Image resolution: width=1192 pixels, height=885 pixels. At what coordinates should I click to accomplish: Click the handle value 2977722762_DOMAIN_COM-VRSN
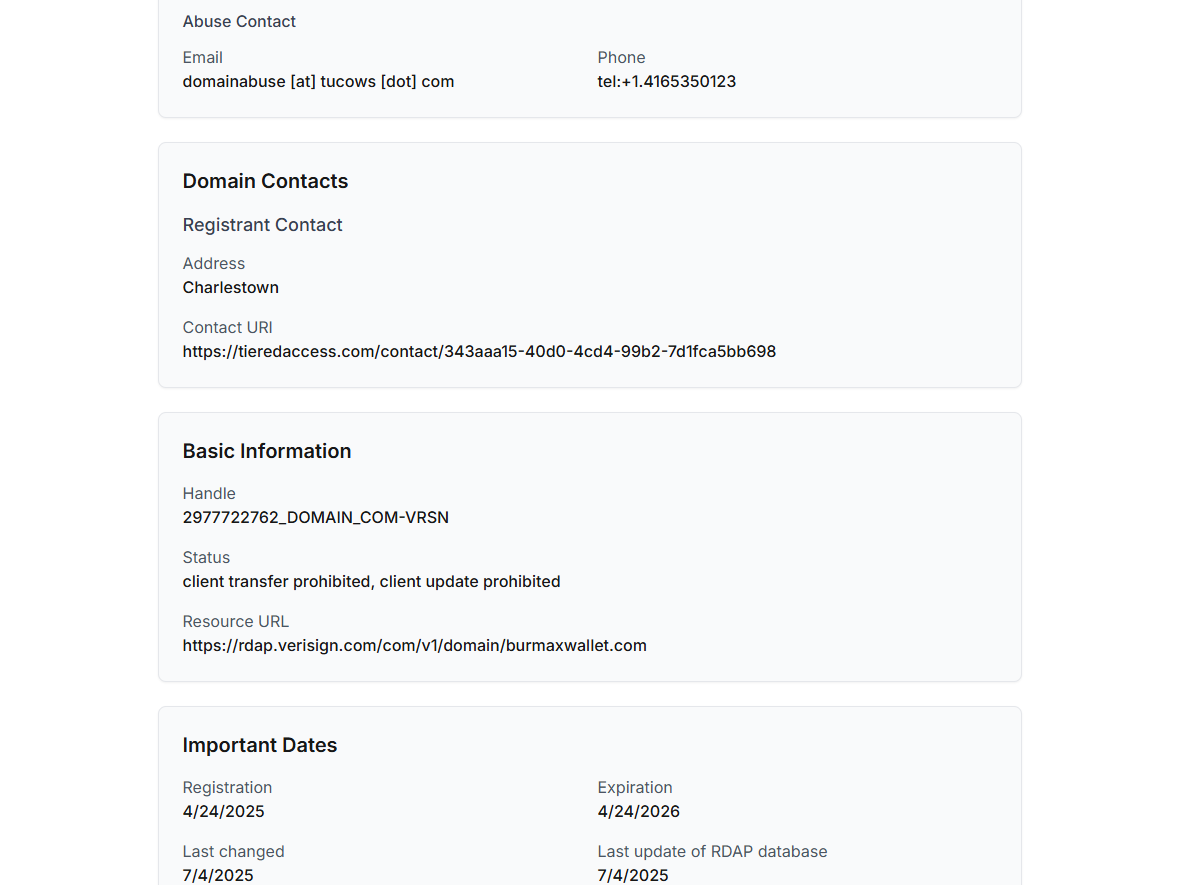coord(315,518)
